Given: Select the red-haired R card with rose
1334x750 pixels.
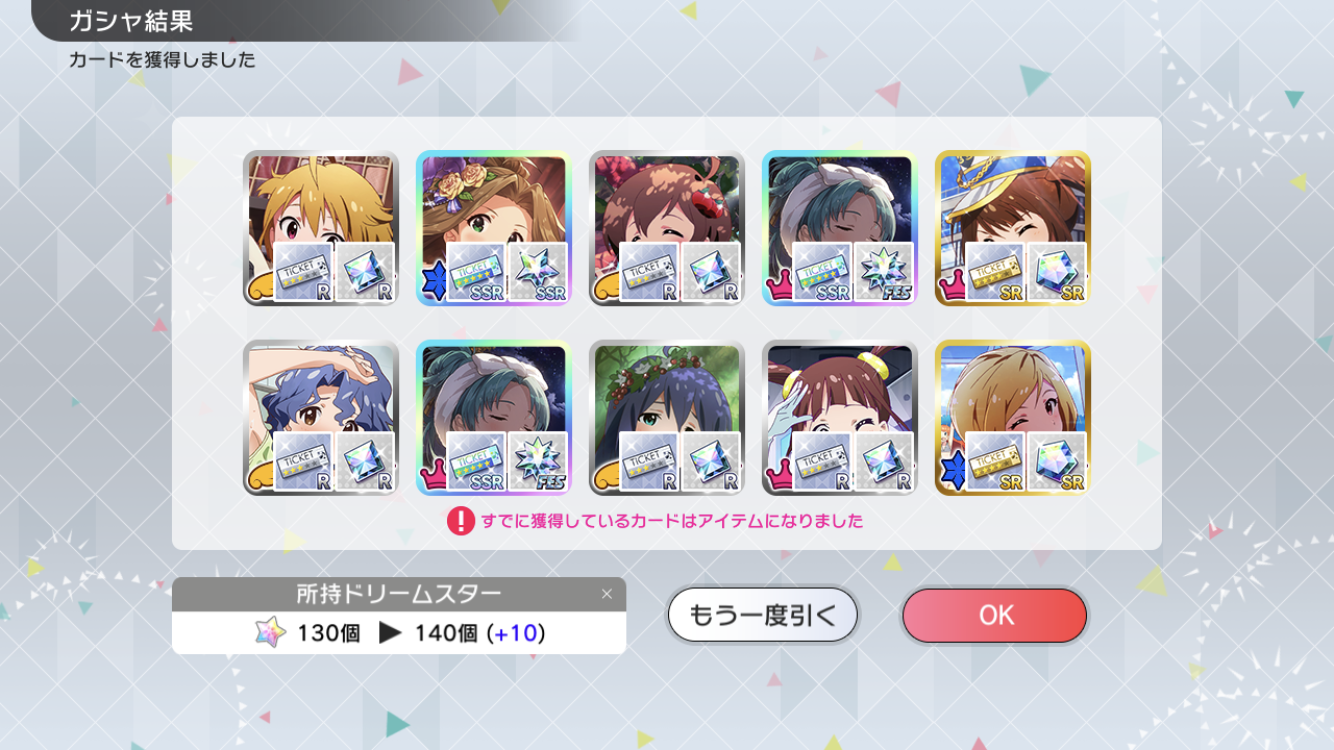Looking at the screenshot, I should click(x=667, y=228).
